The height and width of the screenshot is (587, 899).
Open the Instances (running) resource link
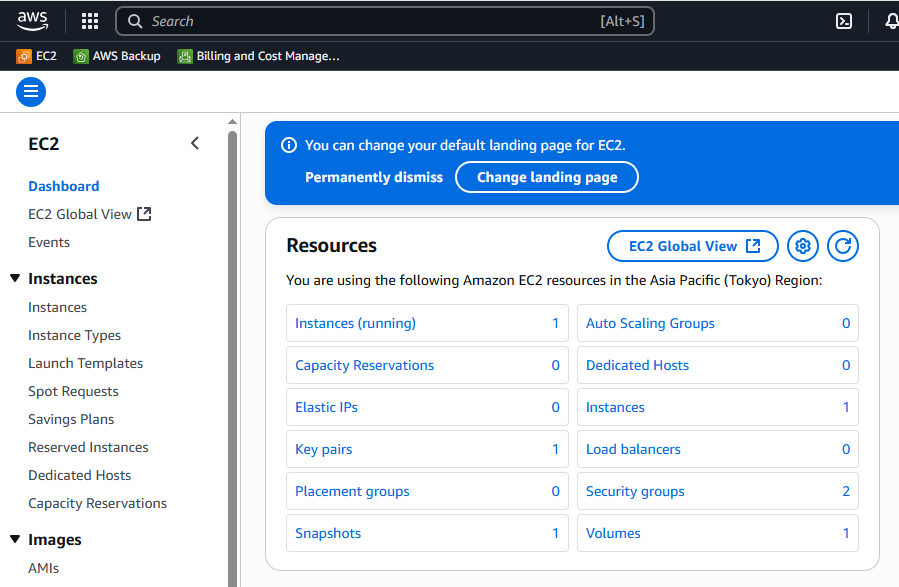click(x=355, y=323)
